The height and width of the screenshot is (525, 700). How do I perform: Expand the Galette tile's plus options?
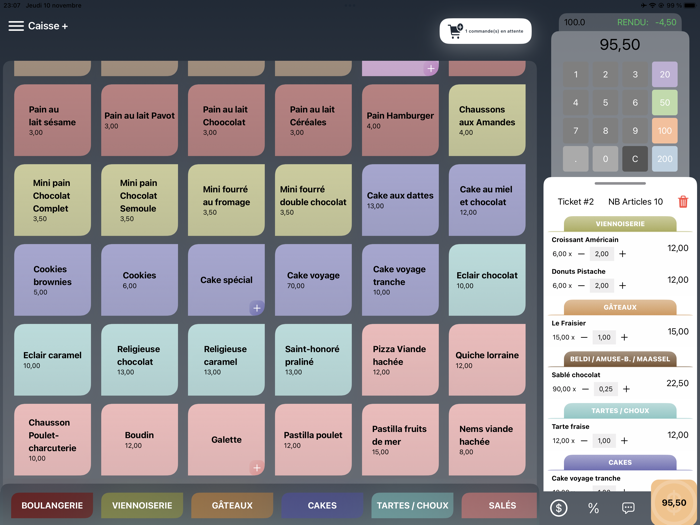(x=257, y=467)
